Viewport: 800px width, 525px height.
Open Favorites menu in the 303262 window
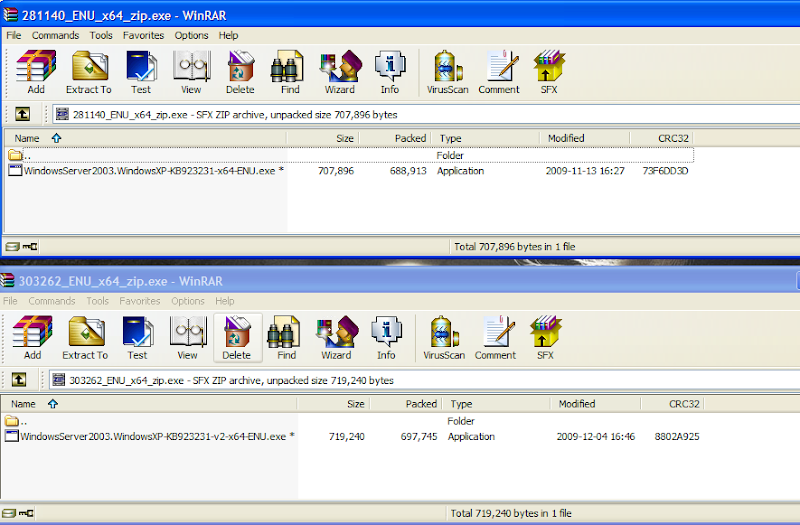(x=140, y=301)
